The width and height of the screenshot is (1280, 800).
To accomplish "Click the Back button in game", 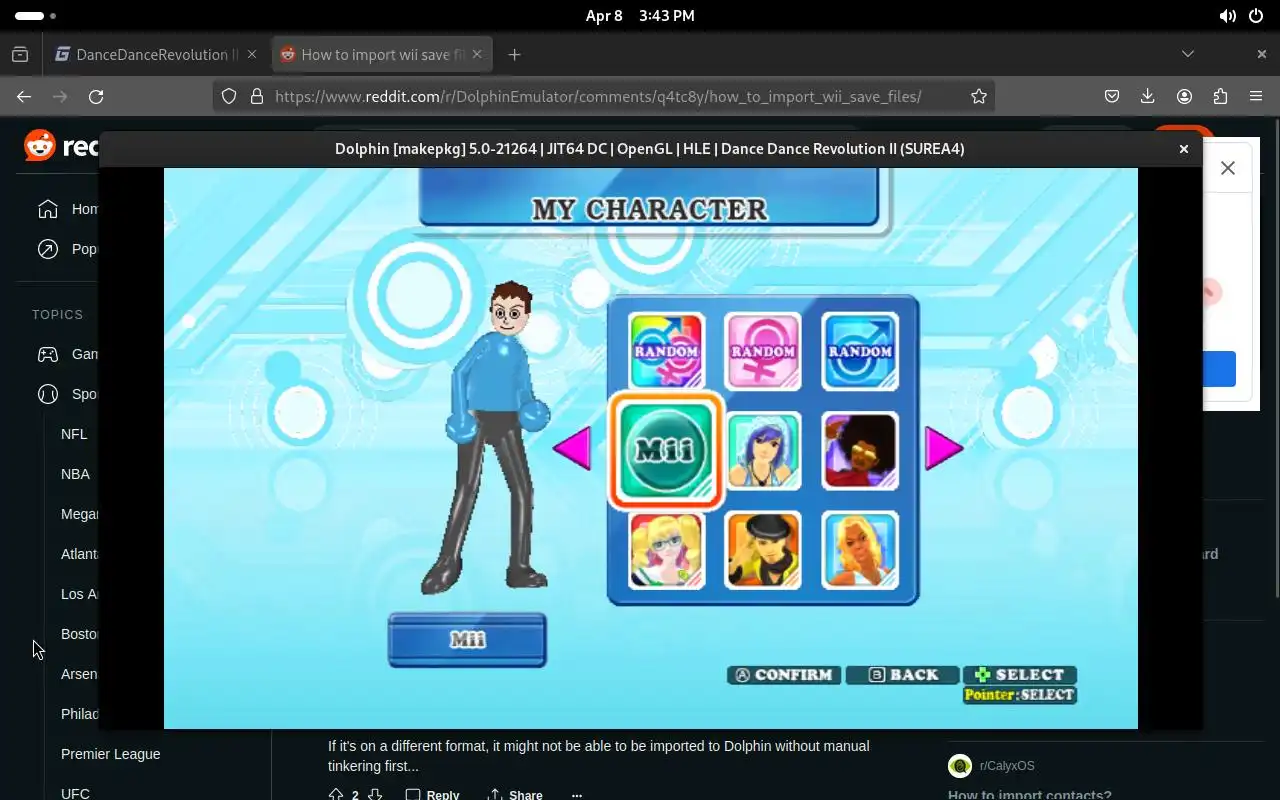I will 902,675.
